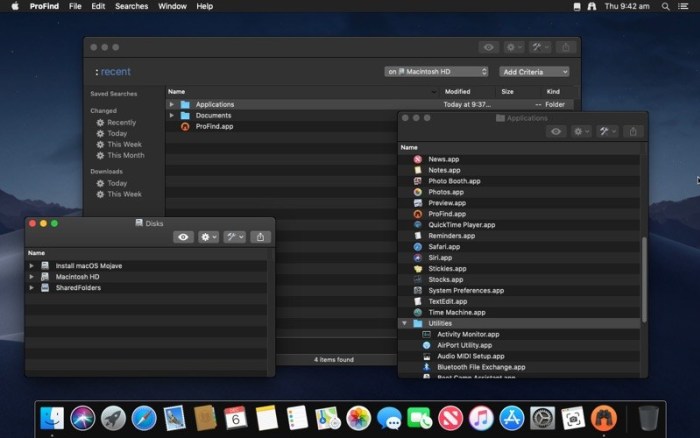The height and width of the screenshot is (438, 700).
Task: Click the share icon in Applications window
Action: (633, 131)
